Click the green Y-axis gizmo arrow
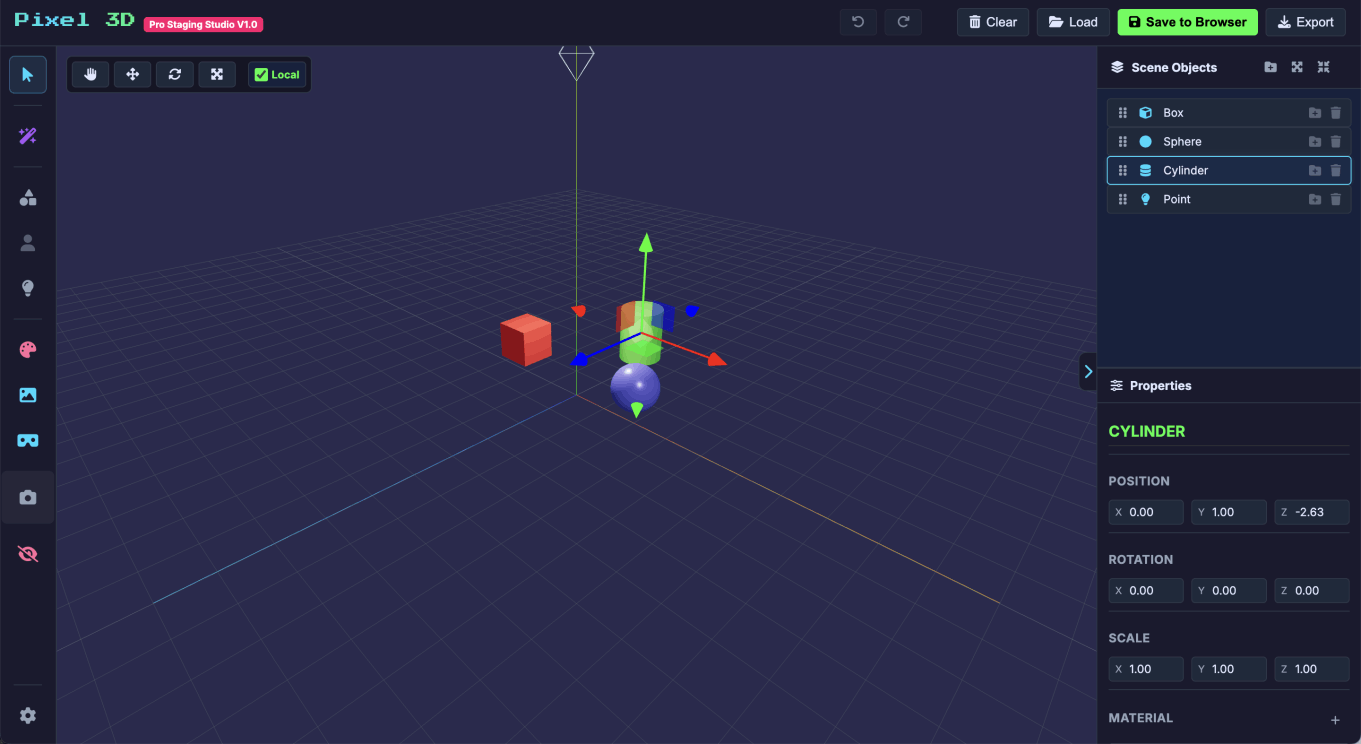This screenshot has height=744, width=1361. (x=646, y=242)
